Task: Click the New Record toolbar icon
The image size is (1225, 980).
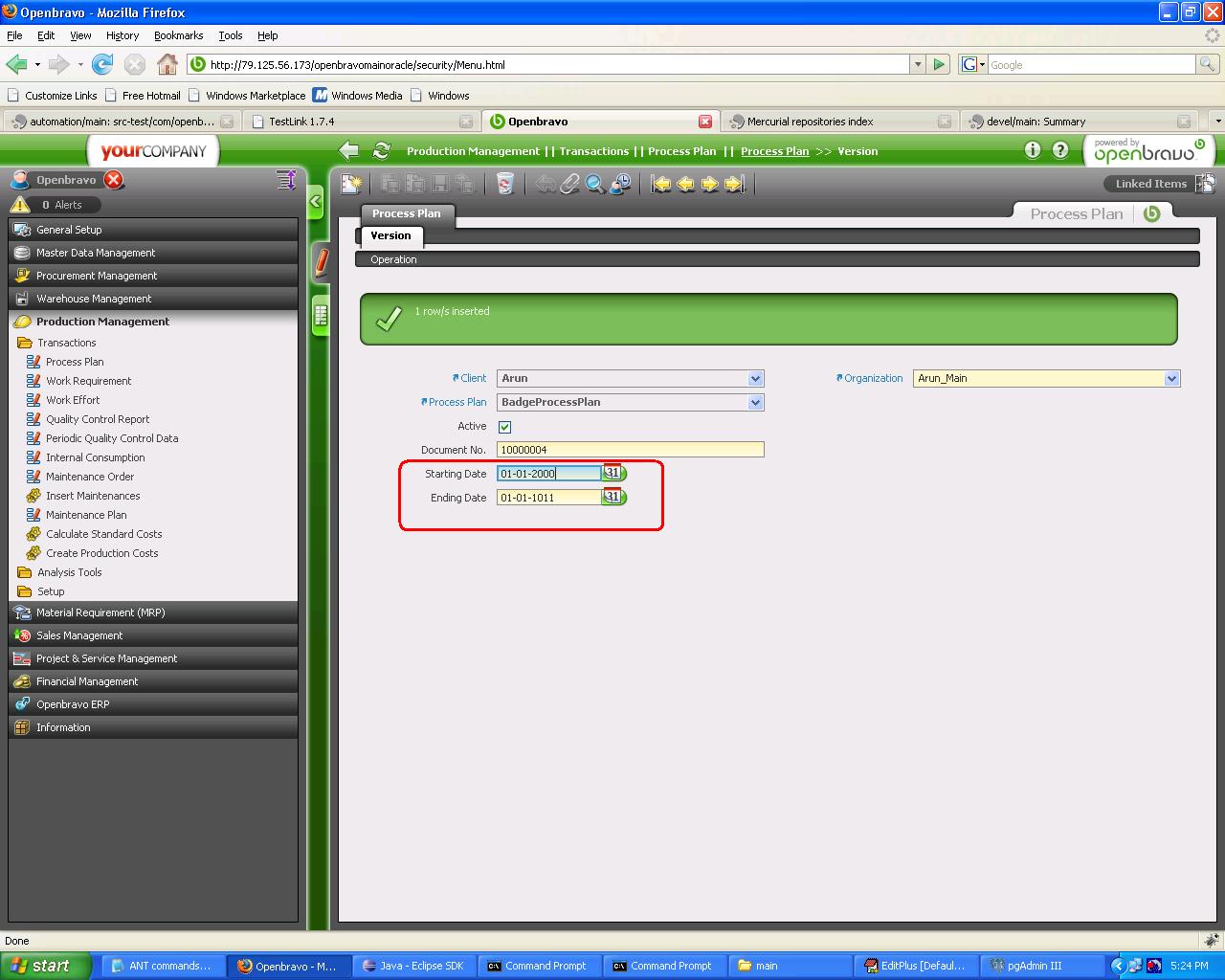Action: point(352,184)
